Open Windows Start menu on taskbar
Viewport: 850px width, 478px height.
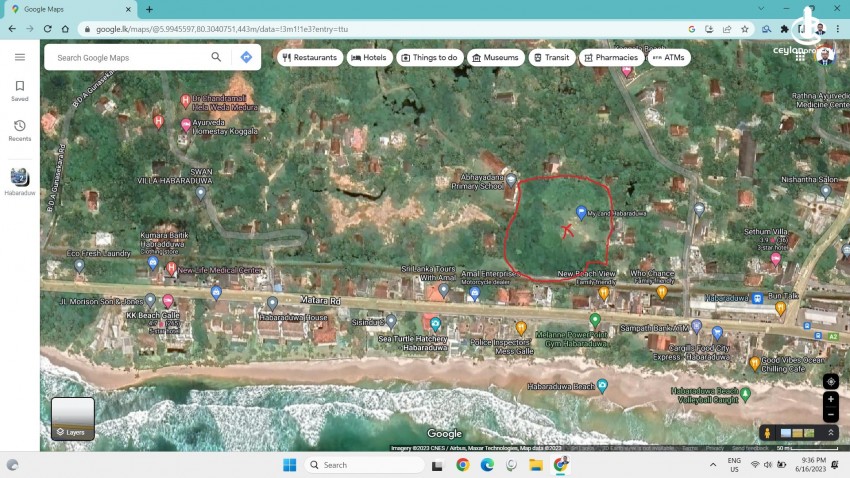click(x=289, y=465)
